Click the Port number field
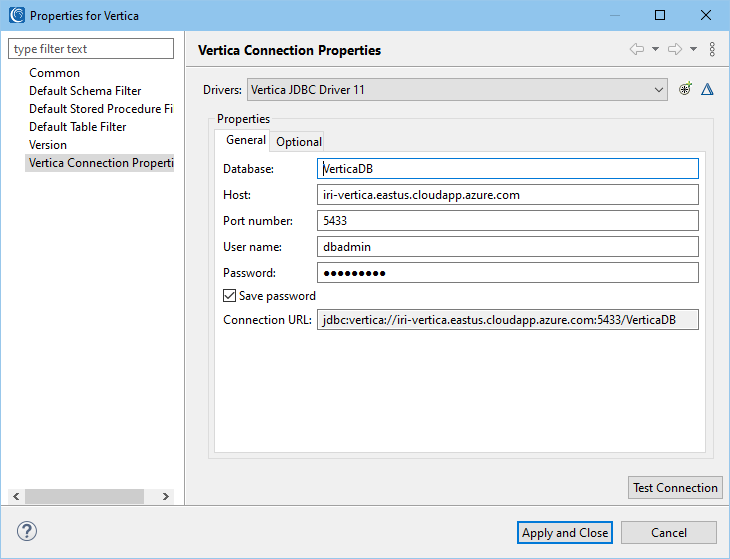This screenshot has height=559, width=730. click(508, 221)
